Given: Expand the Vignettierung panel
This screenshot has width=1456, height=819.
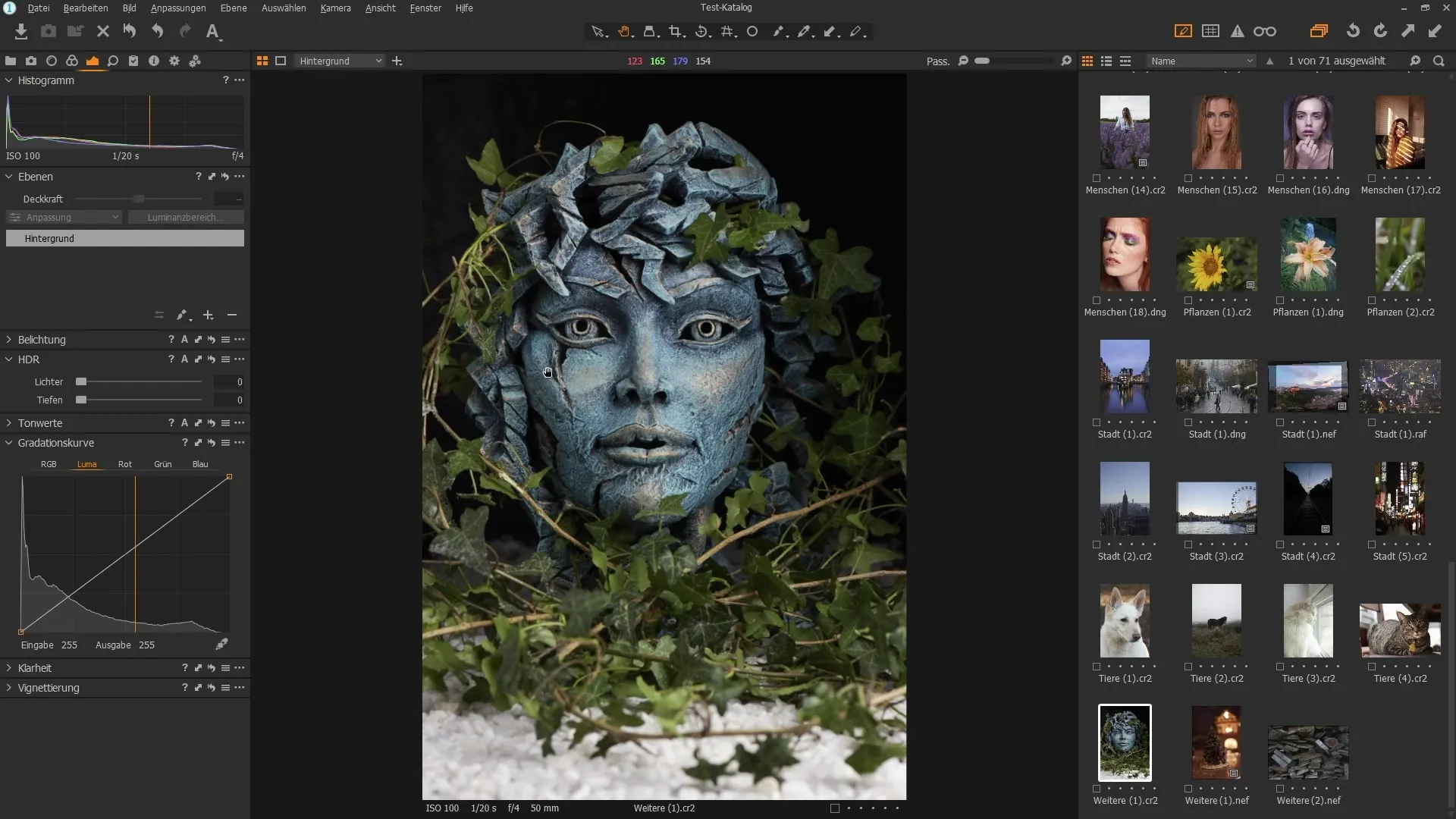Looking at the screenshot, I should click(9, 687).
